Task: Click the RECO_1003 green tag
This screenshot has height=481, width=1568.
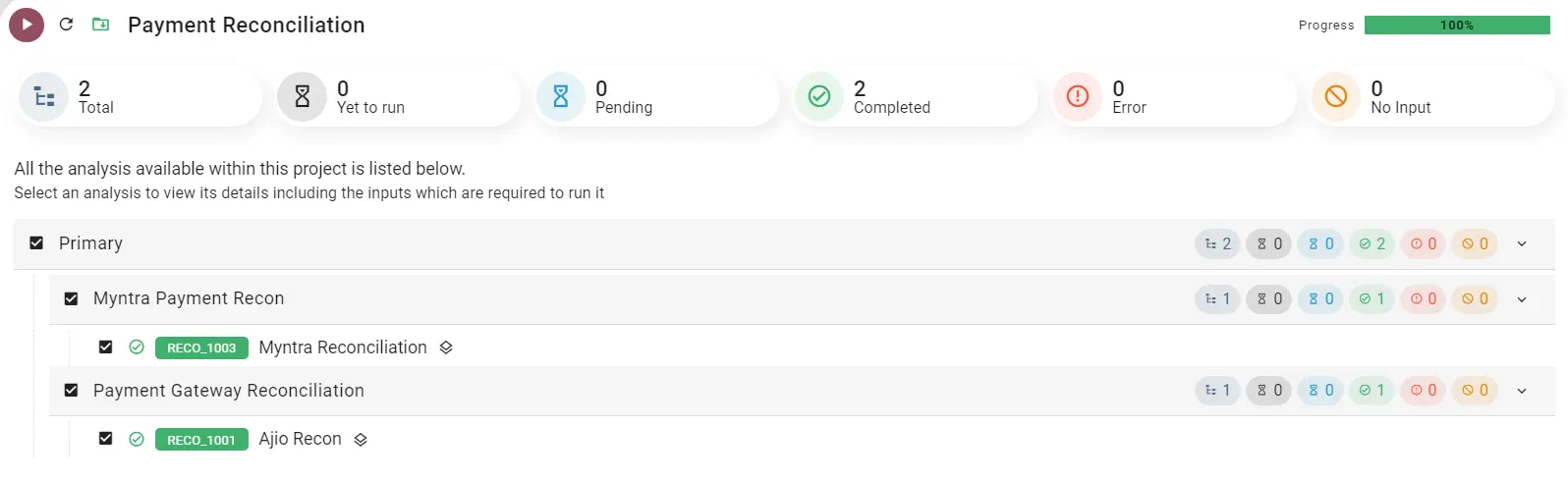Action: (201, 347)
